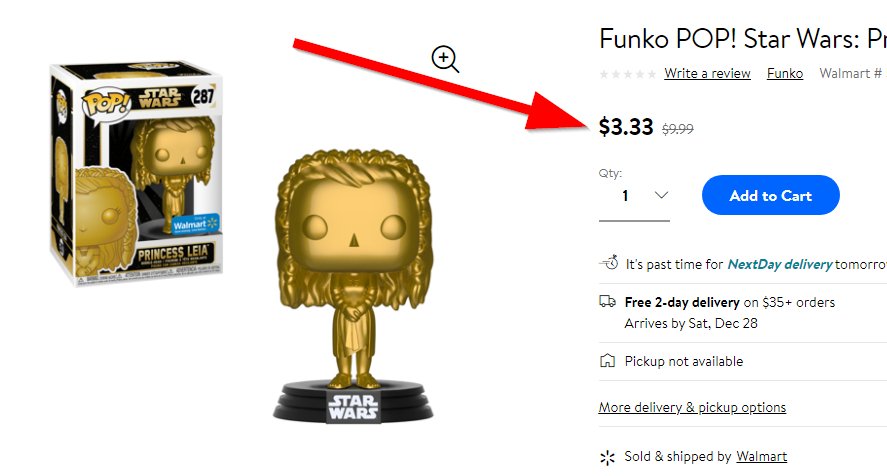Viewport: 887px width, 476px height.
Task: Click the pickup store icon
Action: (607, 361)
